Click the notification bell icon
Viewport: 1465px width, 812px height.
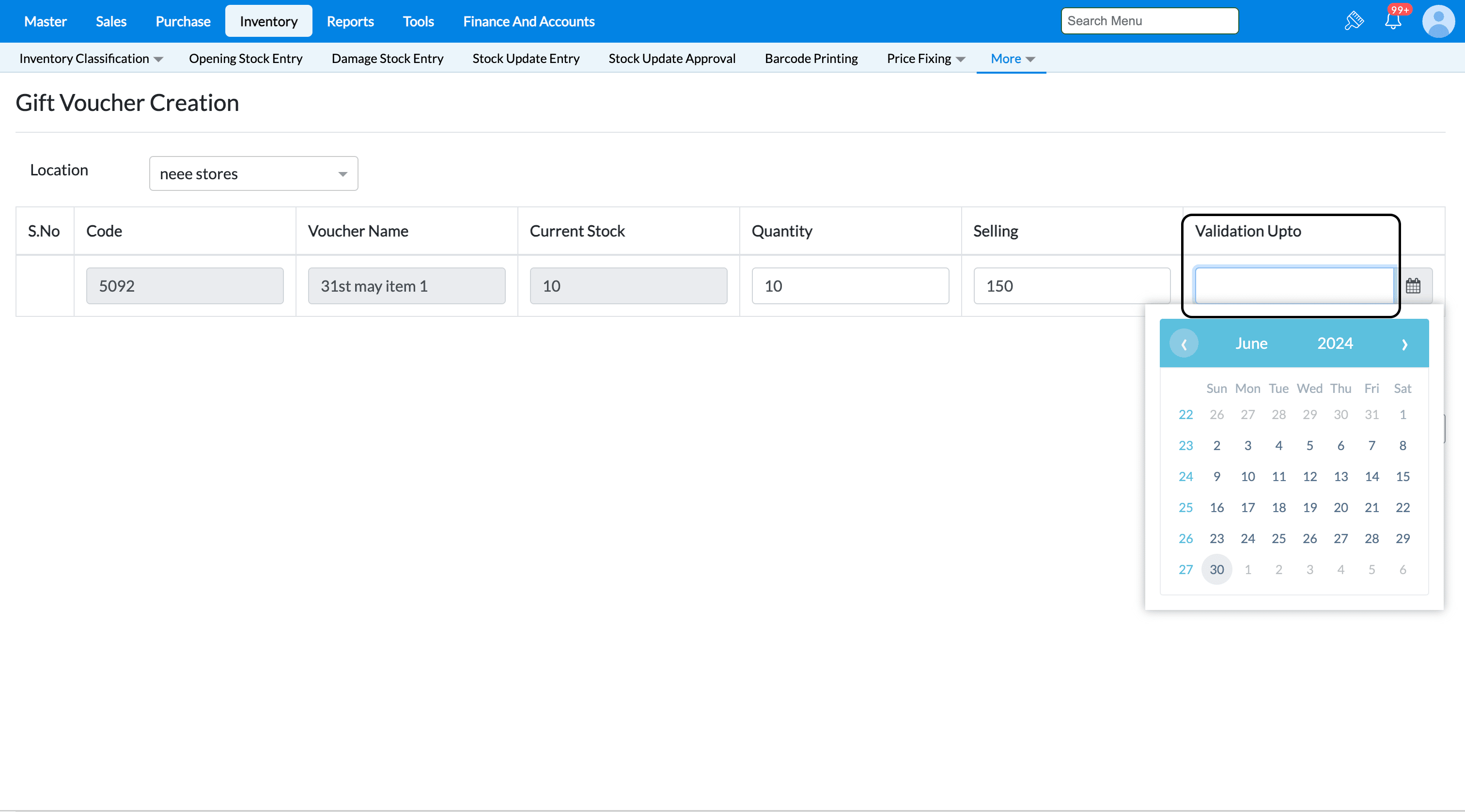coord(1392,22)
